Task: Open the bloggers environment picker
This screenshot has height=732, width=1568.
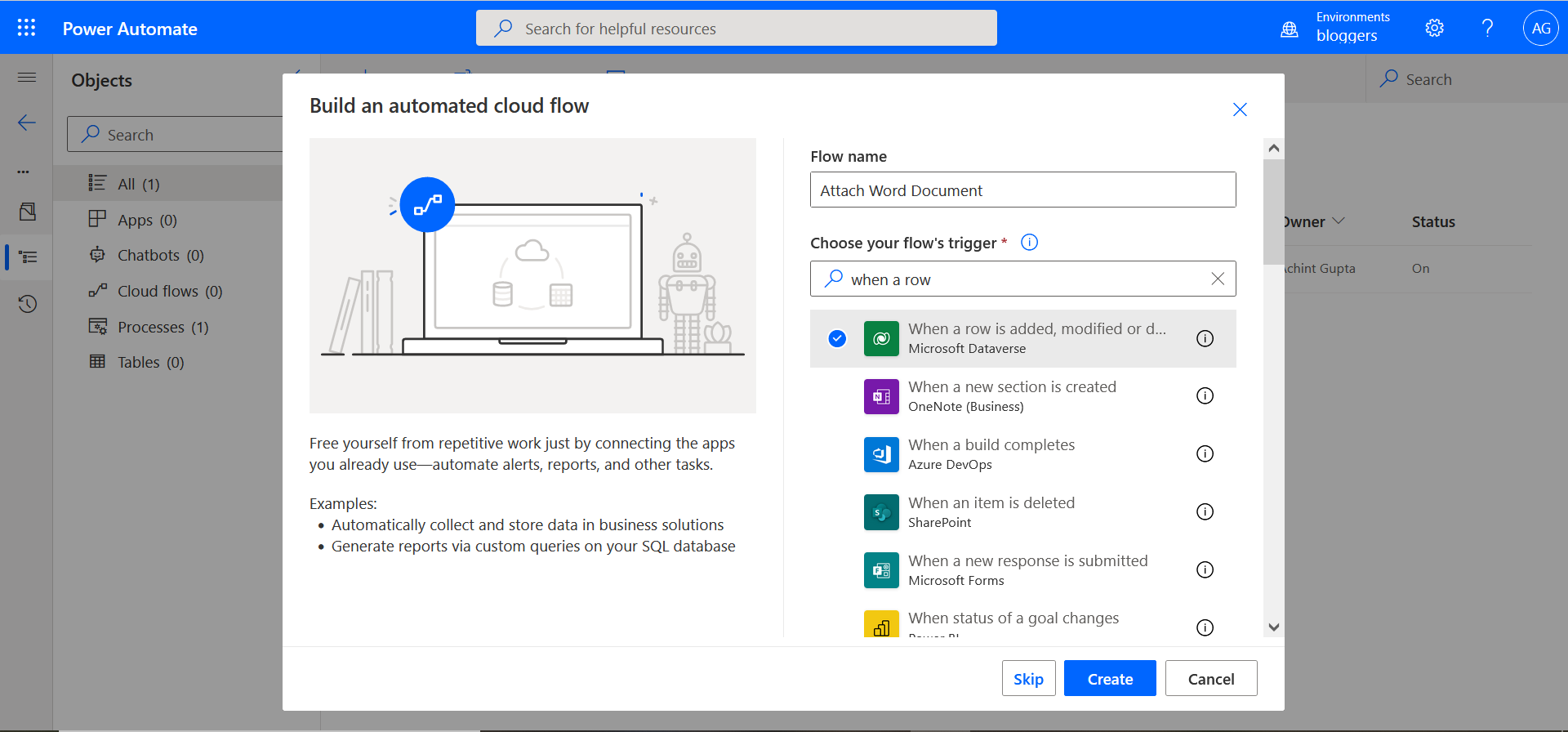Action: [x=1347, y=36]
